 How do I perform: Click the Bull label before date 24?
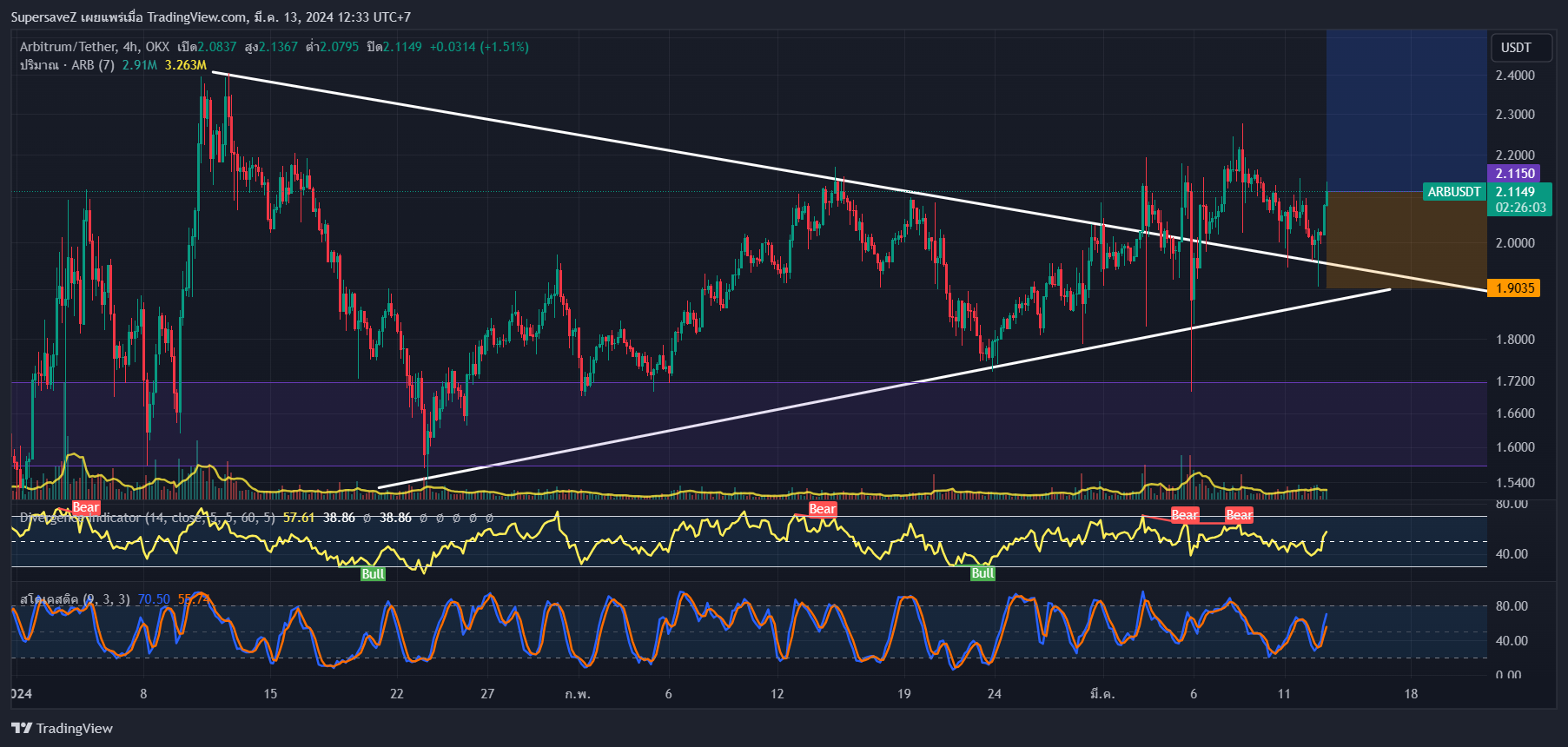(x=982, y=573)
